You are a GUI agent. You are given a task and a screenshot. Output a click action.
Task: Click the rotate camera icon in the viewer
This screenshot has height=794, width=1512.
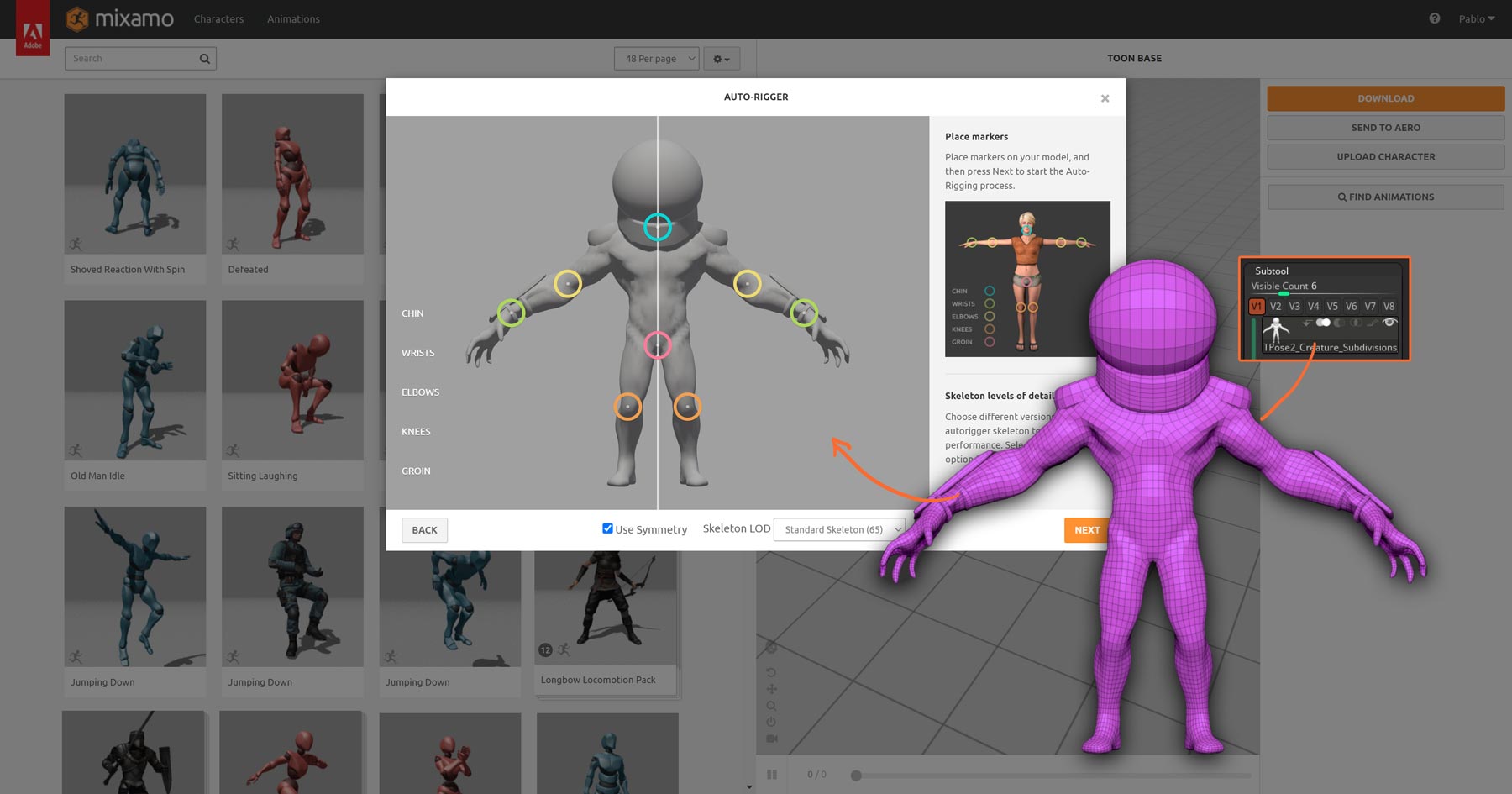pyautogui.click(x=771, y=672)
